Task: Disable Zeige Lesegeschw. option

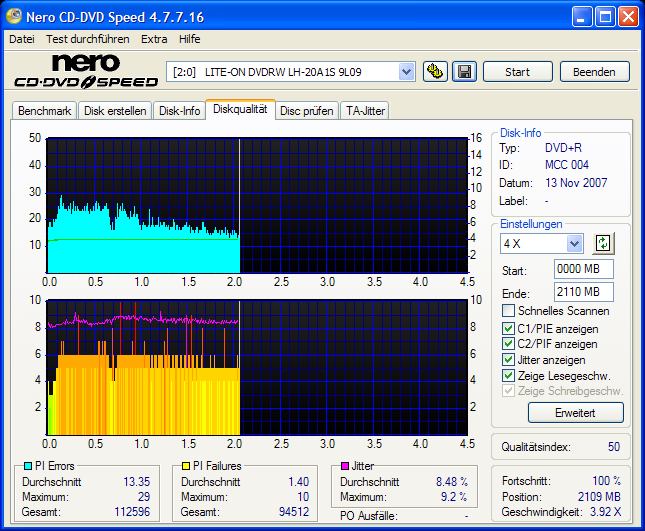Action: click(509, 376)
